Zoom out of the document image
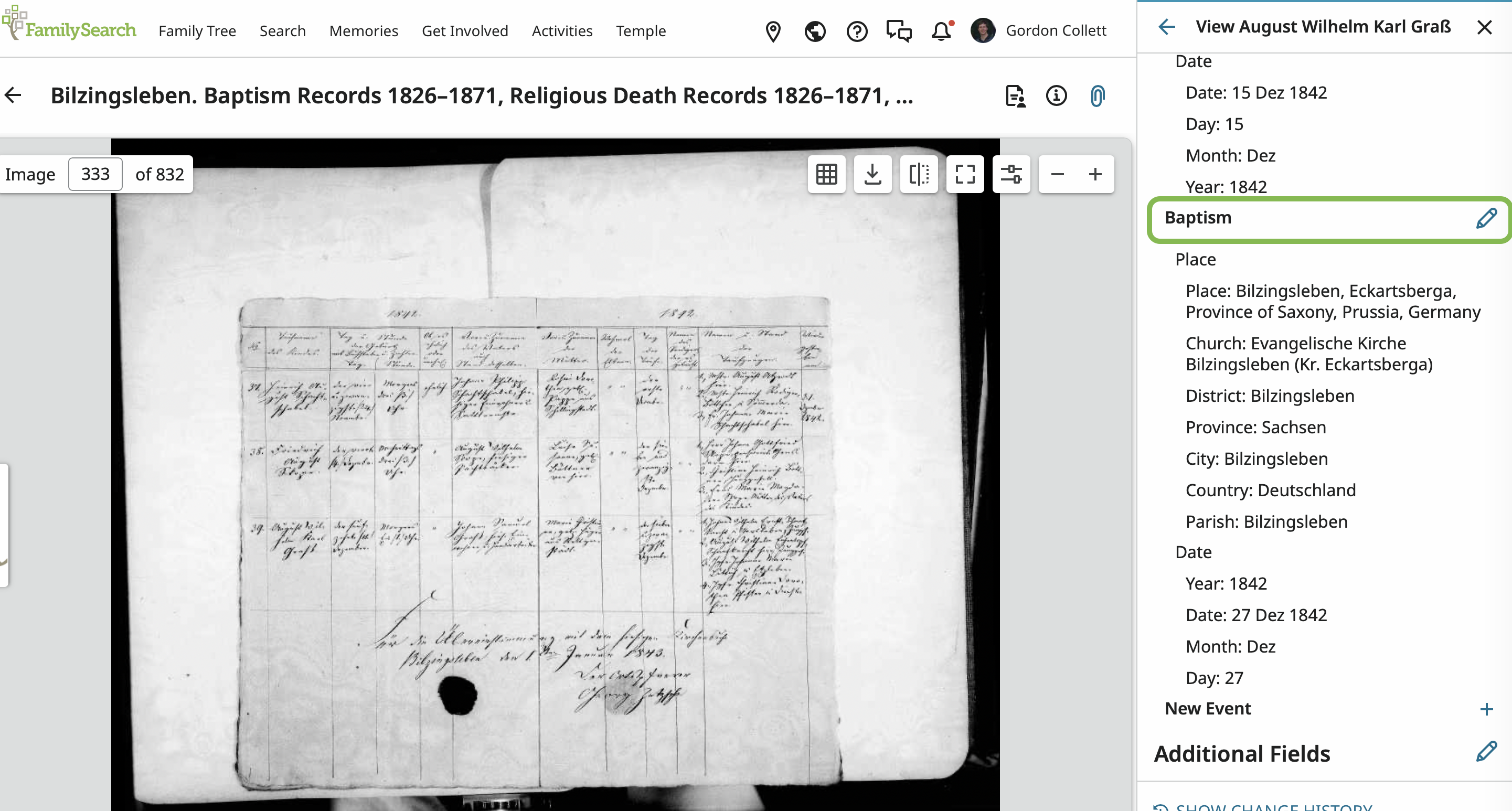The image size is (1512, 811). (1057, 174)
